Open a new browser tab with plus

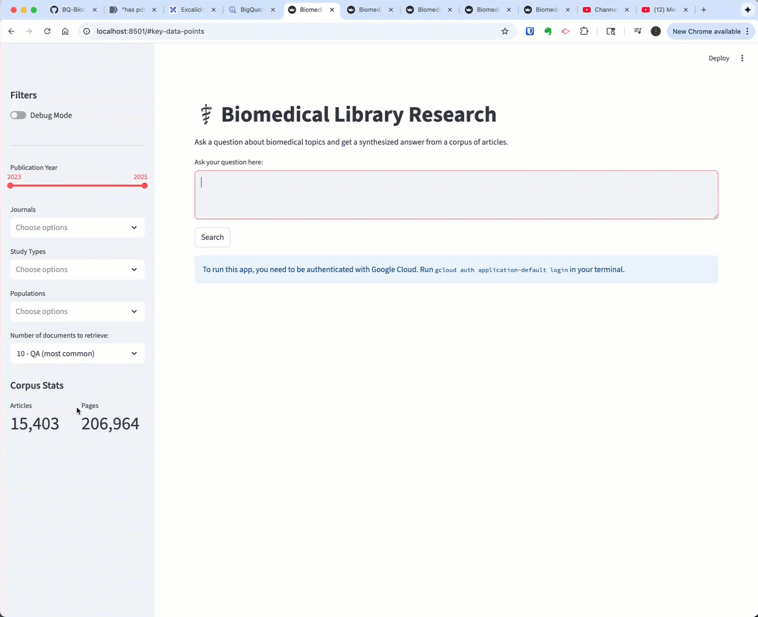[x=704, y=10]
